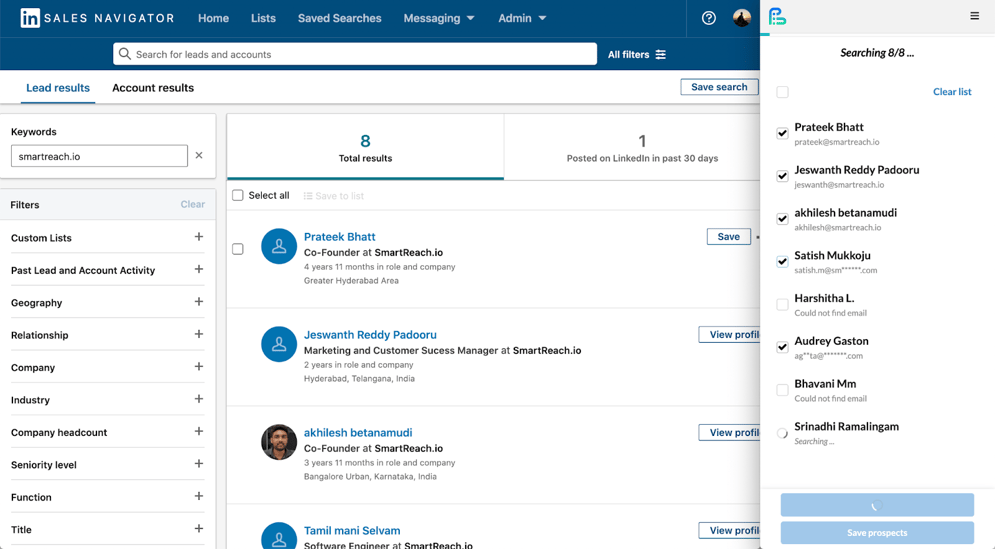
Task: Click Save to list option
Action: coord(334,196)
